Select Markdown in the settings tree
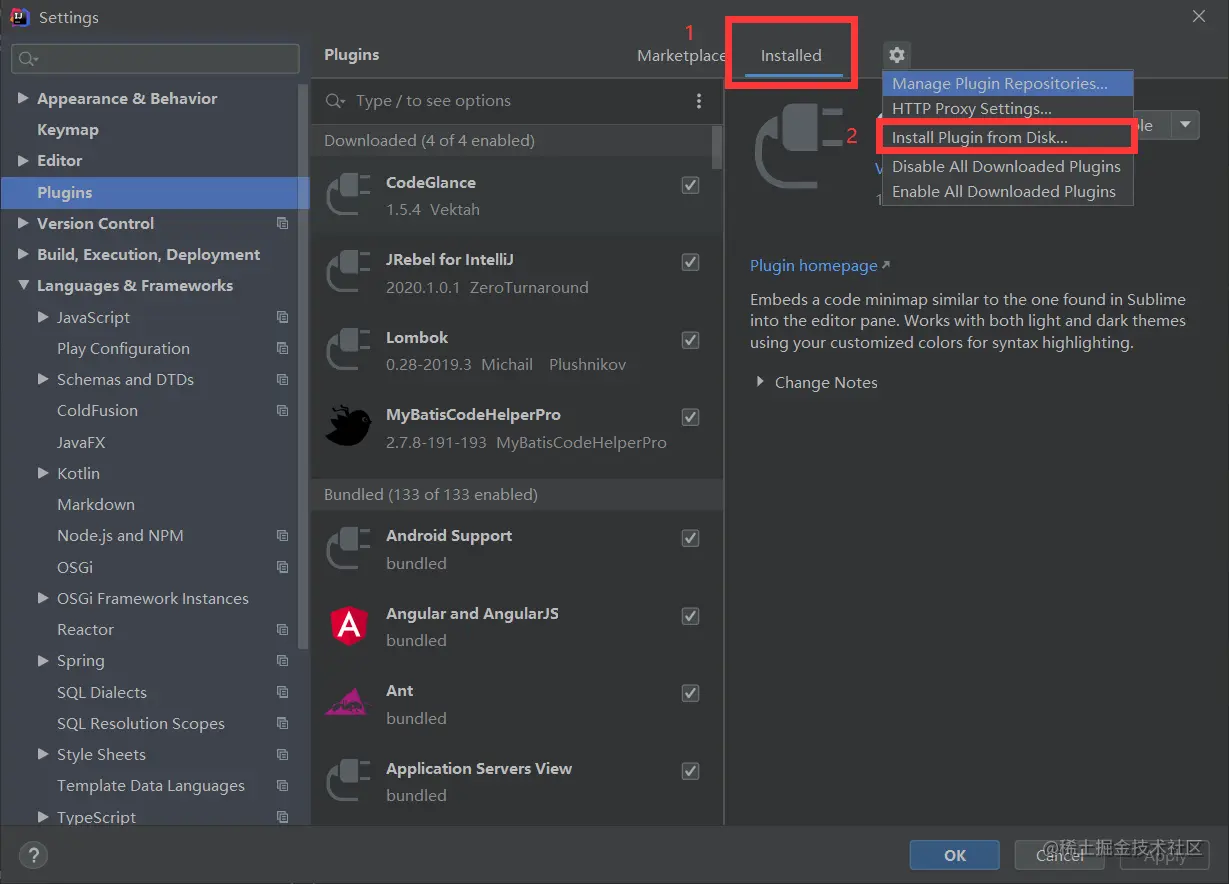1229x884 pixels. click(96, 504)
